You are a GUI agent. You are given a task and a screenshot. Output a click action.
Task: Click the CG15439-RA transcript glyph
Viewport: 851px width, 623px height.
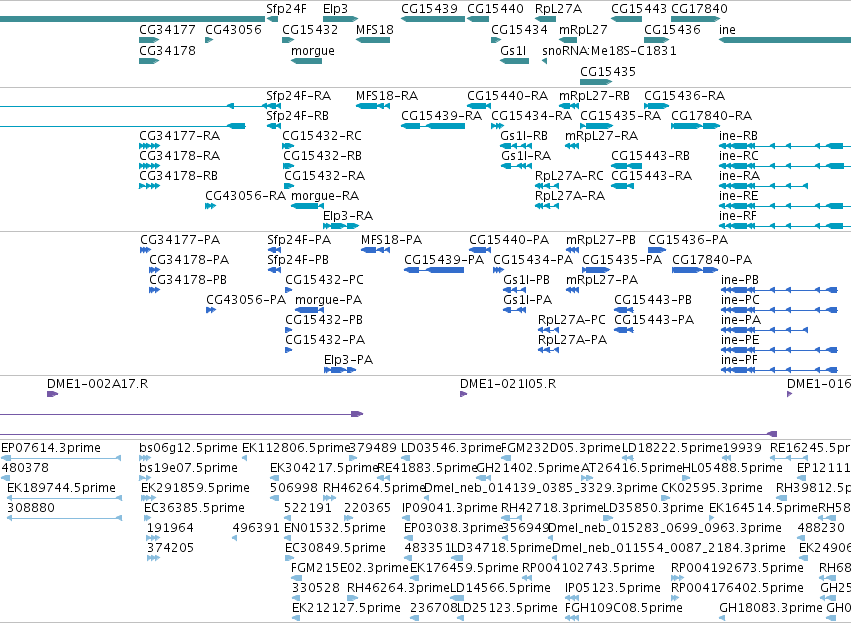[x=433, y=126]
